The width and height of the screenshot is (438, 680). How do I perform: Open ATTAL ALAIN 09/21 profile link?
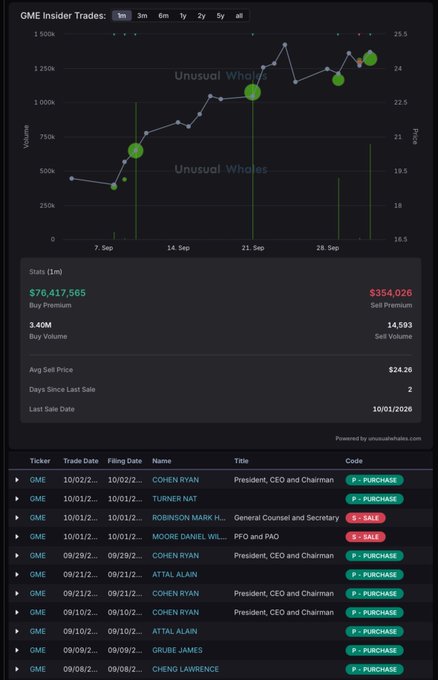[174, 575]
